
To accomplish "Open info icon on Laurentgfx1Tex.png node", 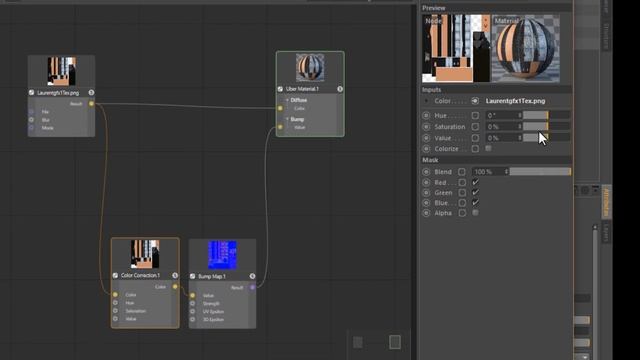I will pyautogui.click(x=91, y=93).
